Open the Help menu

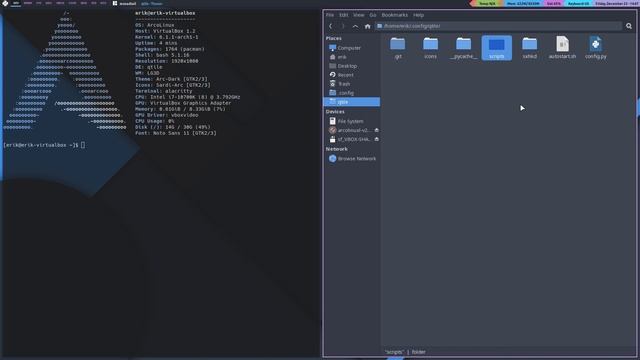[418, 15]
